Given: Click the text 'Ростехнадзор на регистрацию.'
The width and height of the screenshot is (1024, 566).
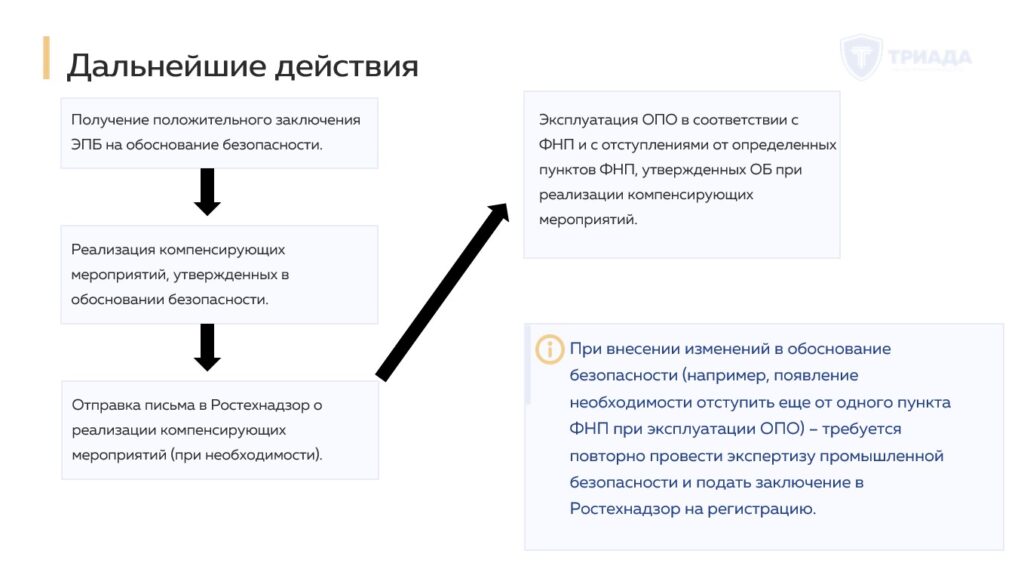Looking at the screenshot, I should [x=693, y=509].
